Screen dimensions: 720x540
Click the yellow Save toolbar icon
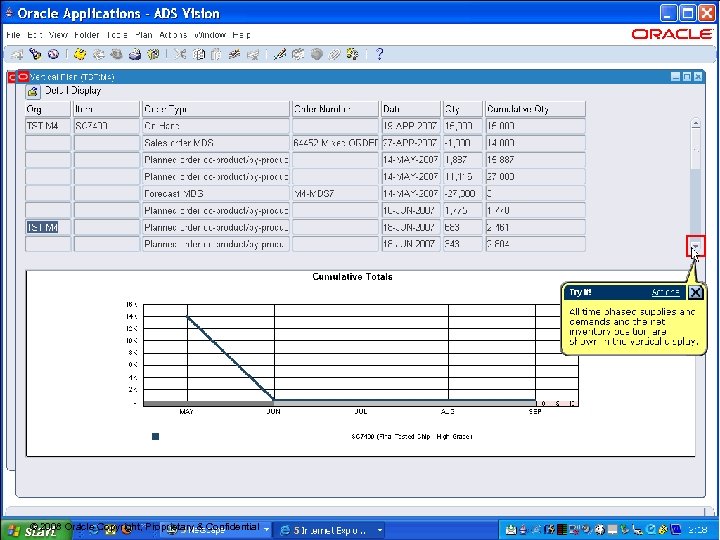pos(80,55)
